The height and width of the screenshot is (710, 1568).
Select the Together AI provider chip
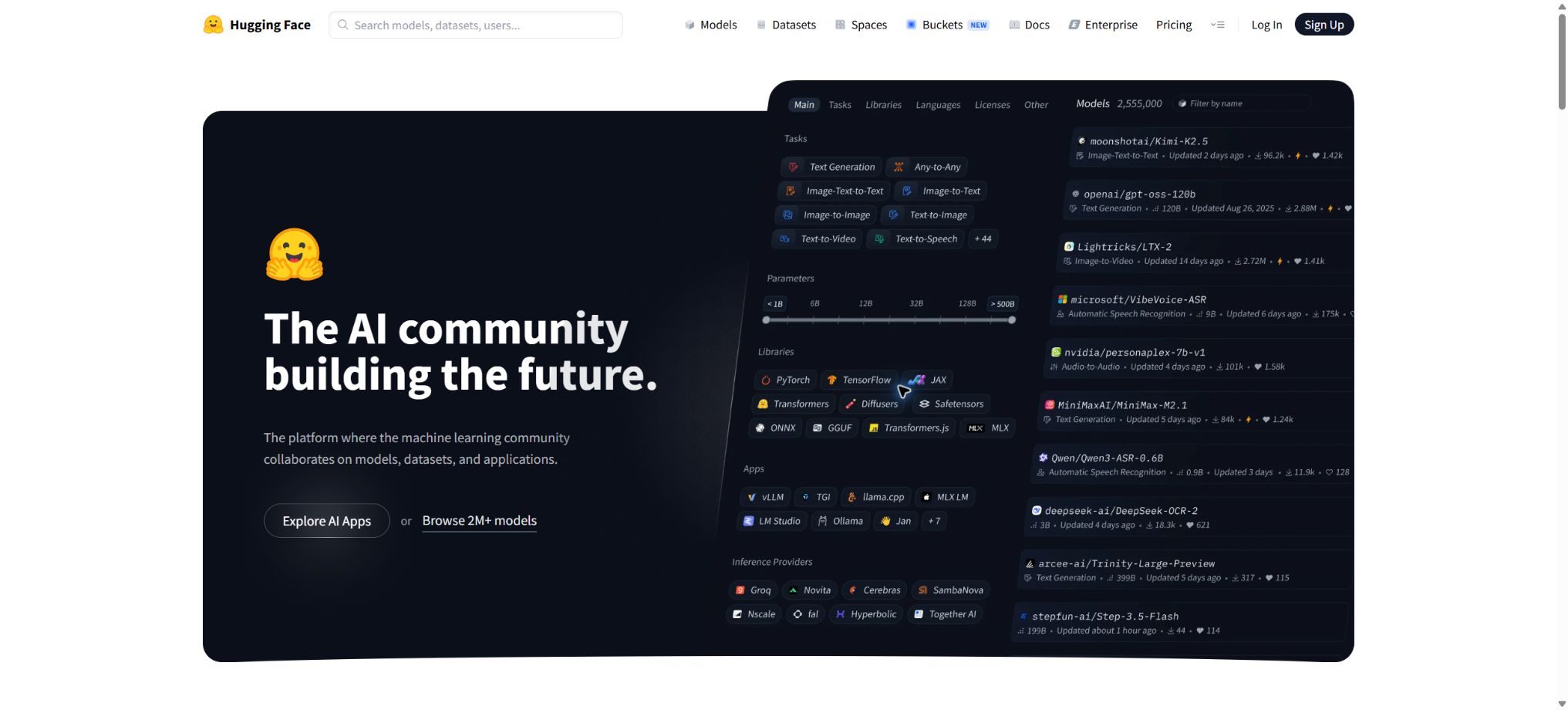pos(945,614)
